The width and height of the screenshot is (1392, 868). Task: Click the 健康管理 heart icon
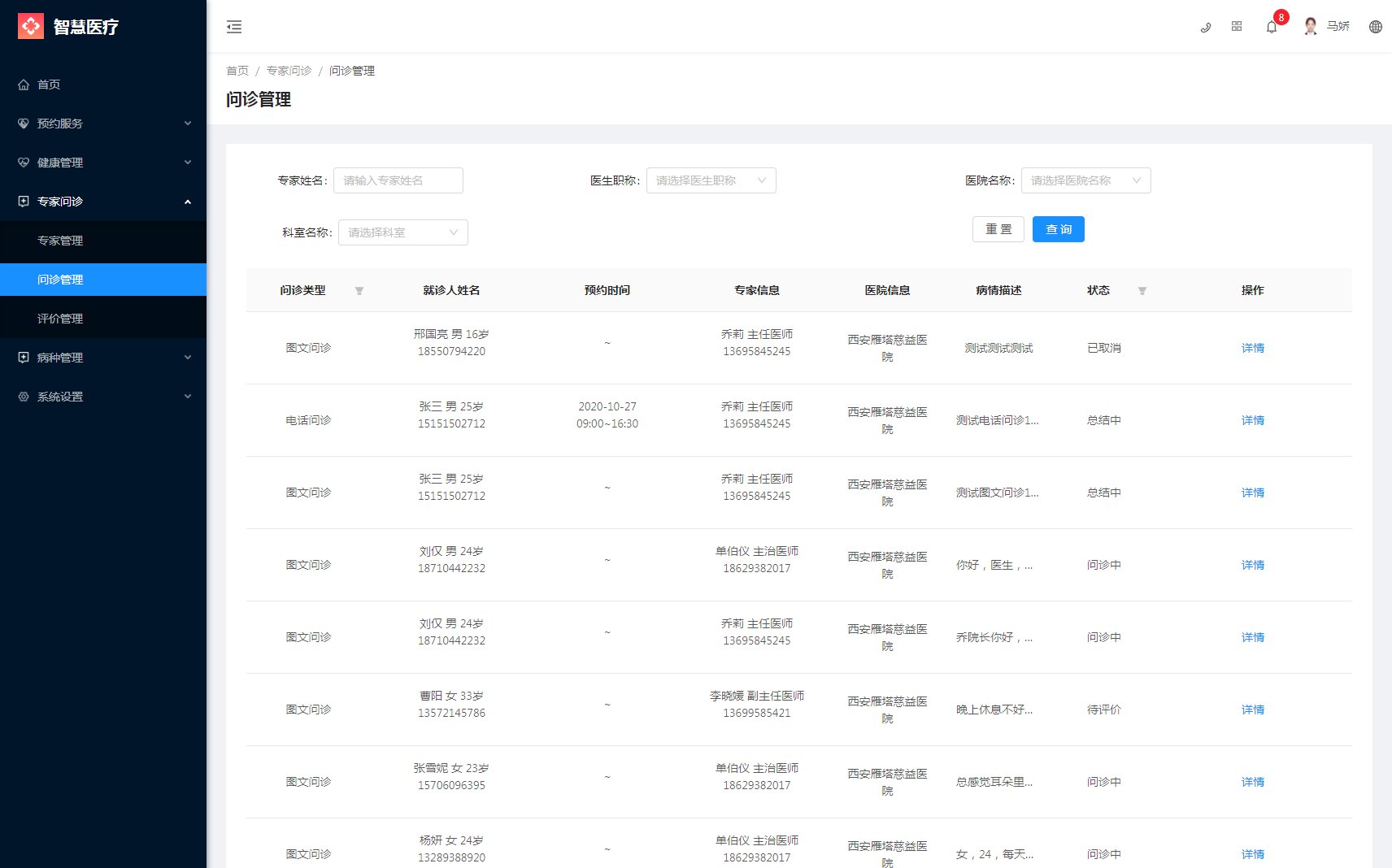(24, 163)
